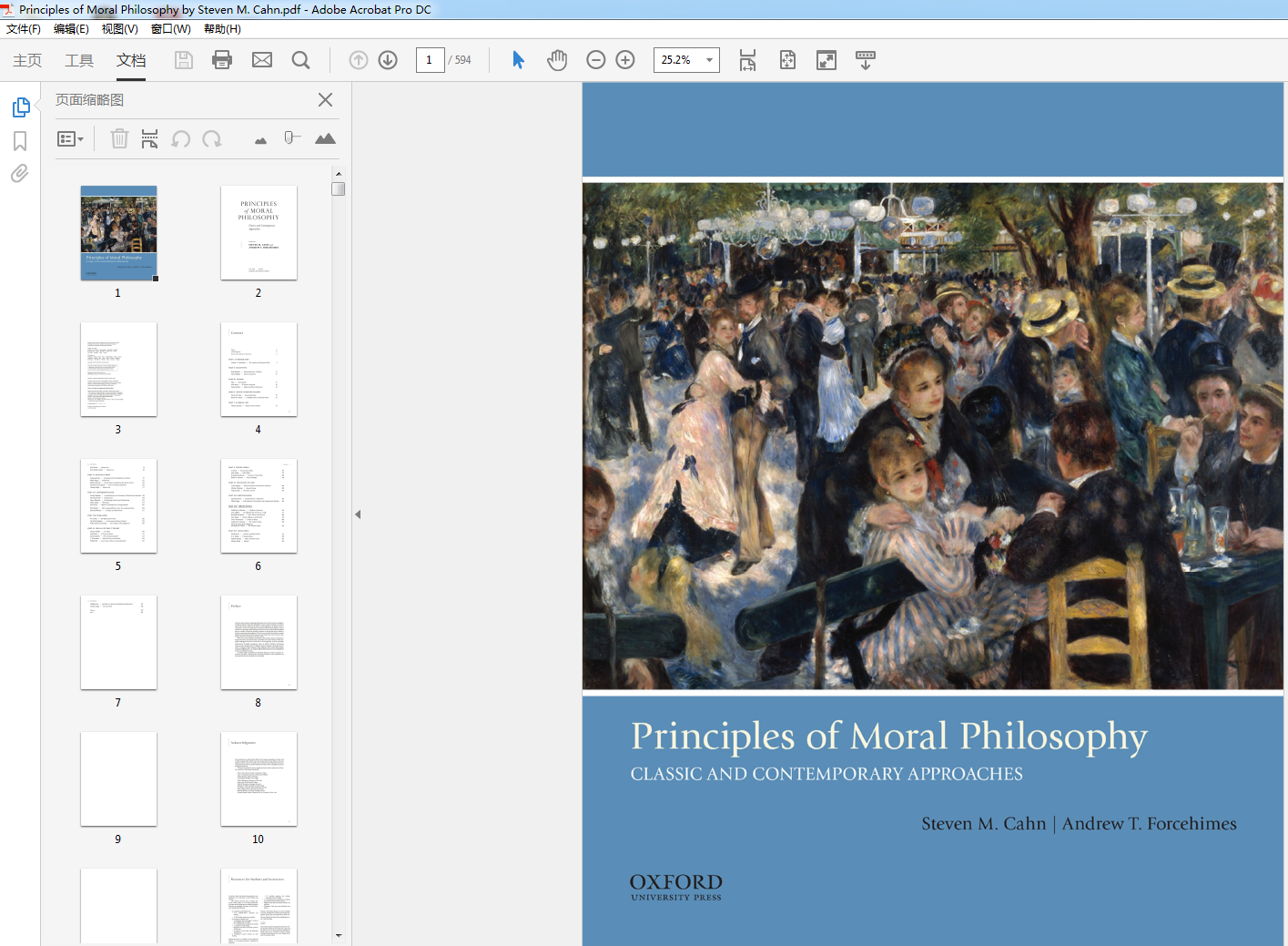Click the insert/extract pages icon beside trash

(x=149, y=139)
